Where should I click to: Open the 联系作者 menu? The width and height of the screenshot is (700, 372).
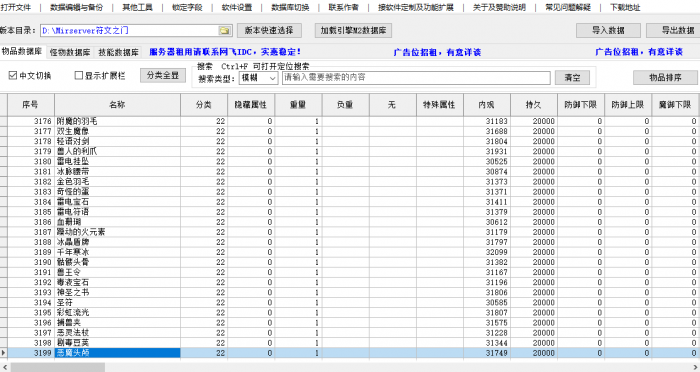click(344, 7)
